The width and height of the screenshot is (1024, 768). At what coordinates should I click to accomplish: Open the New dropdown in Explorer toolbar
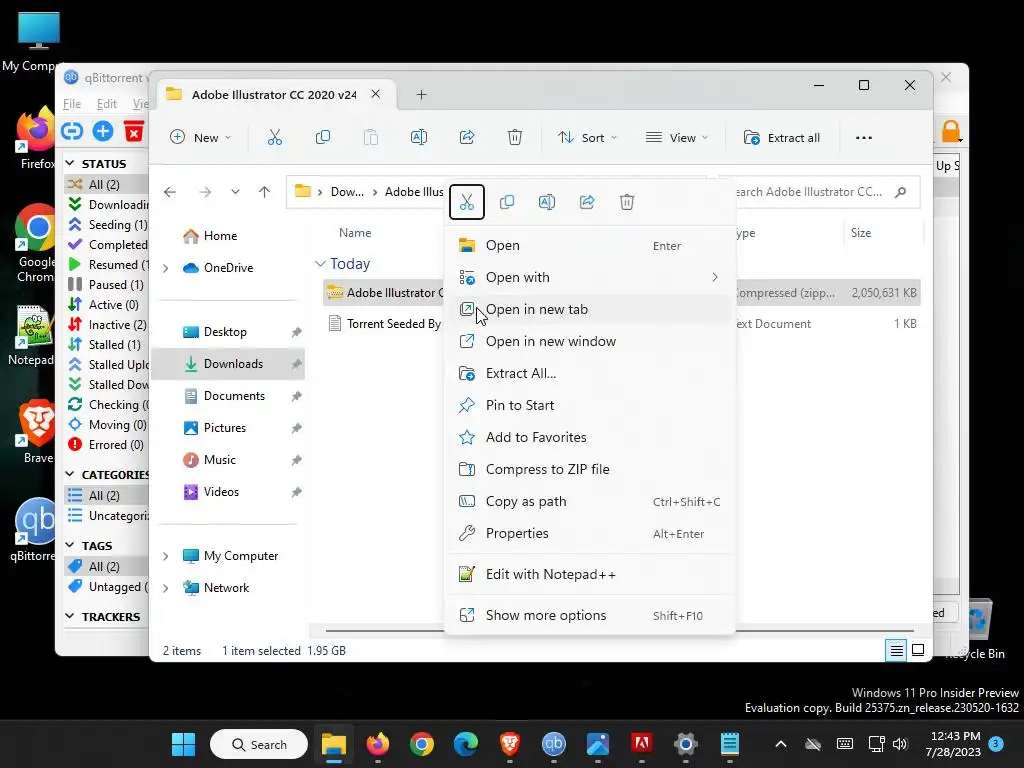pyautogui.click(x=200, y=138)
